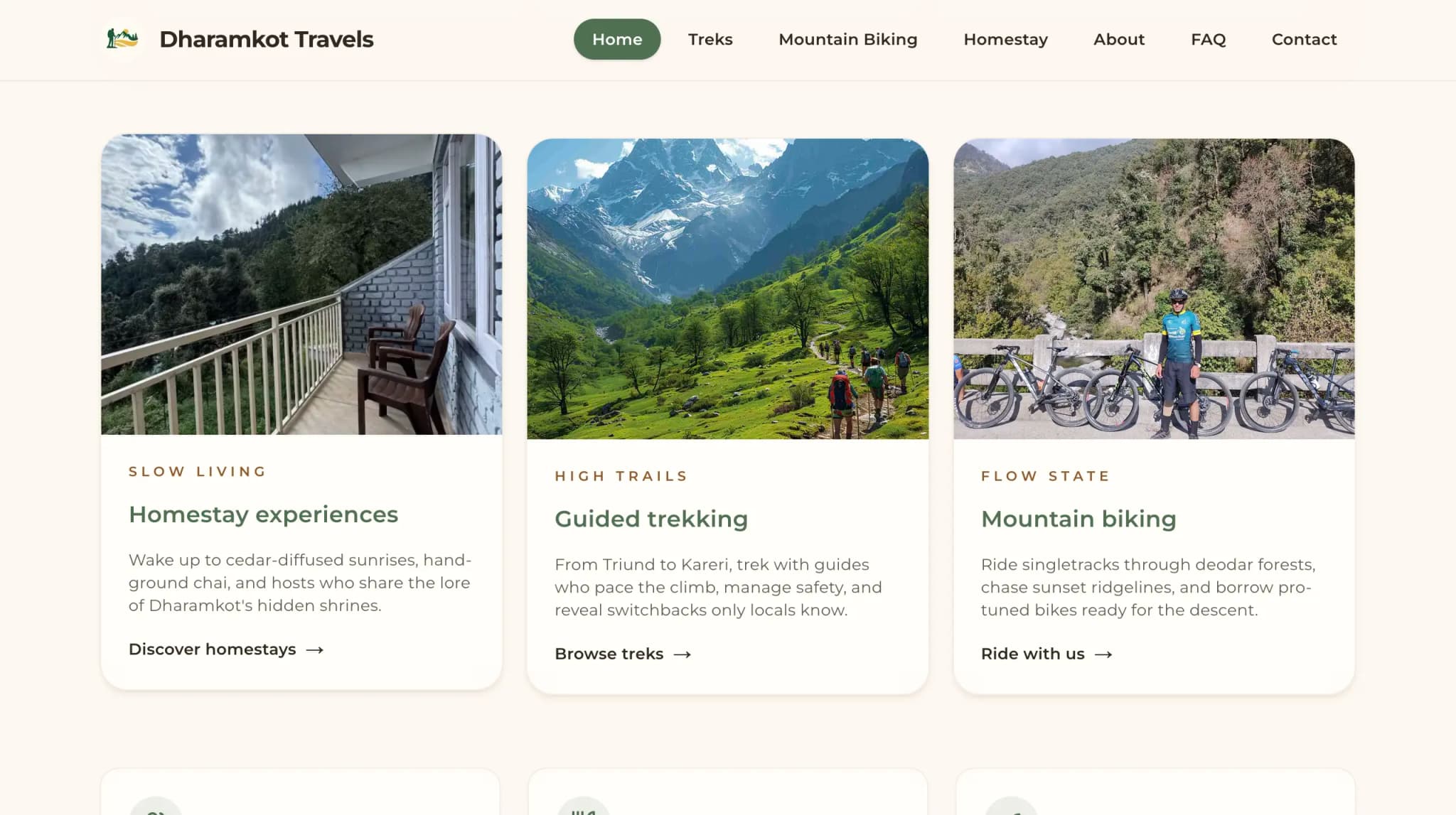Select Home in the navigation bar

(x=616, y=39)
